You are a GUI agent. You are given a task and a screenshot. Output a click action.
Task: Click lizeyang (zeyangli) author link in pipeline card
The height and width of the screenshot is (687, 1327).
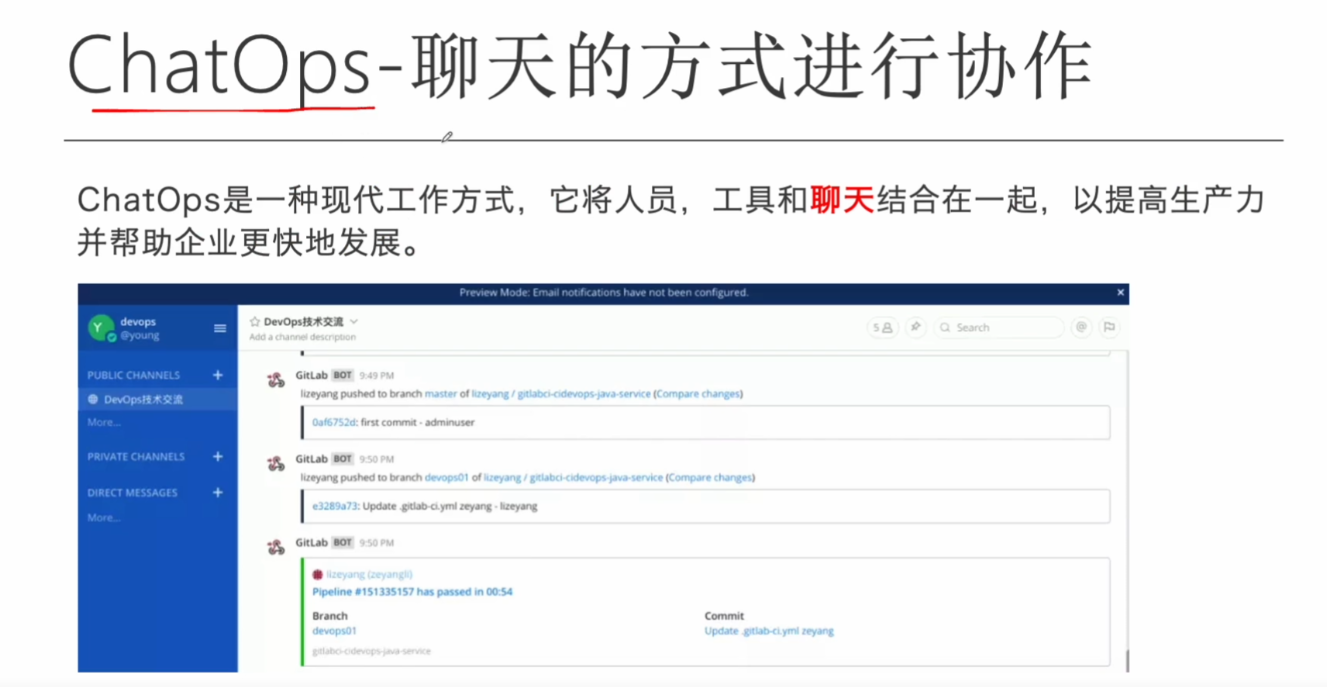[x=369, y=575]
